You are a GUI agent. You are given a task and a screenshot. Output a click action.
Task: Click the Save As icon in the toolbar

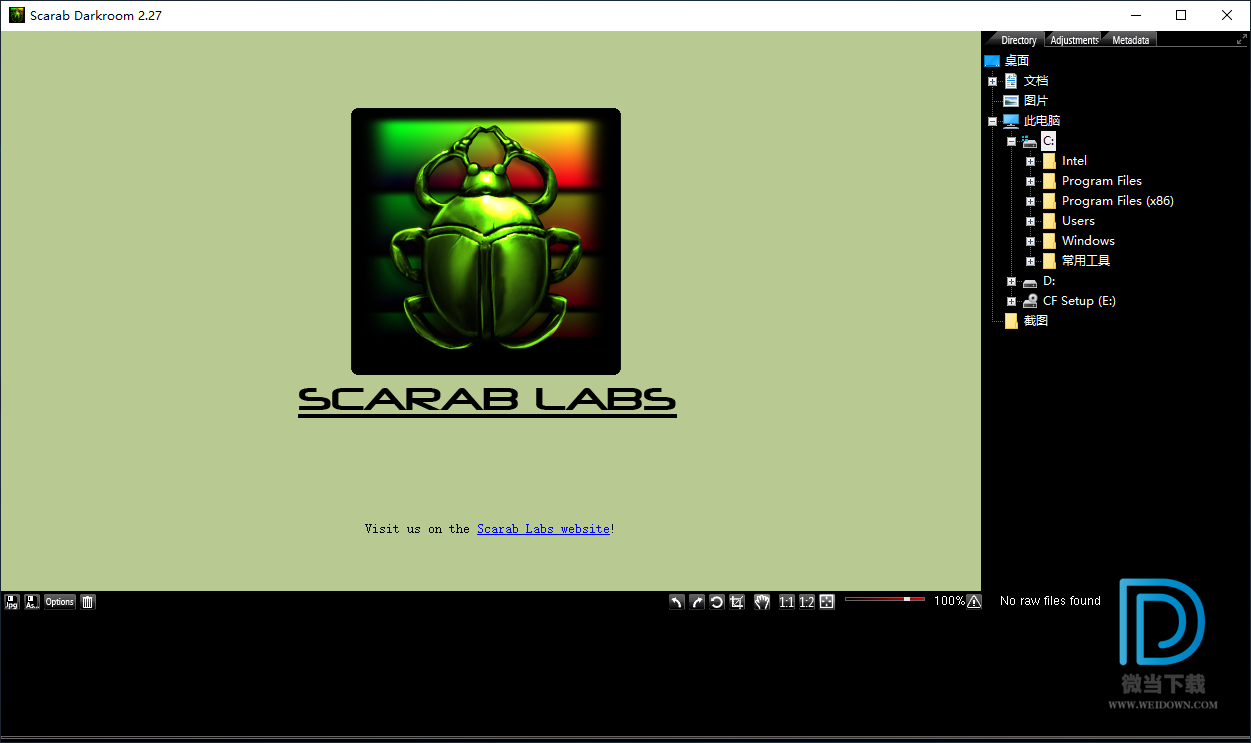pyautogui.click(x=32, y=601)
